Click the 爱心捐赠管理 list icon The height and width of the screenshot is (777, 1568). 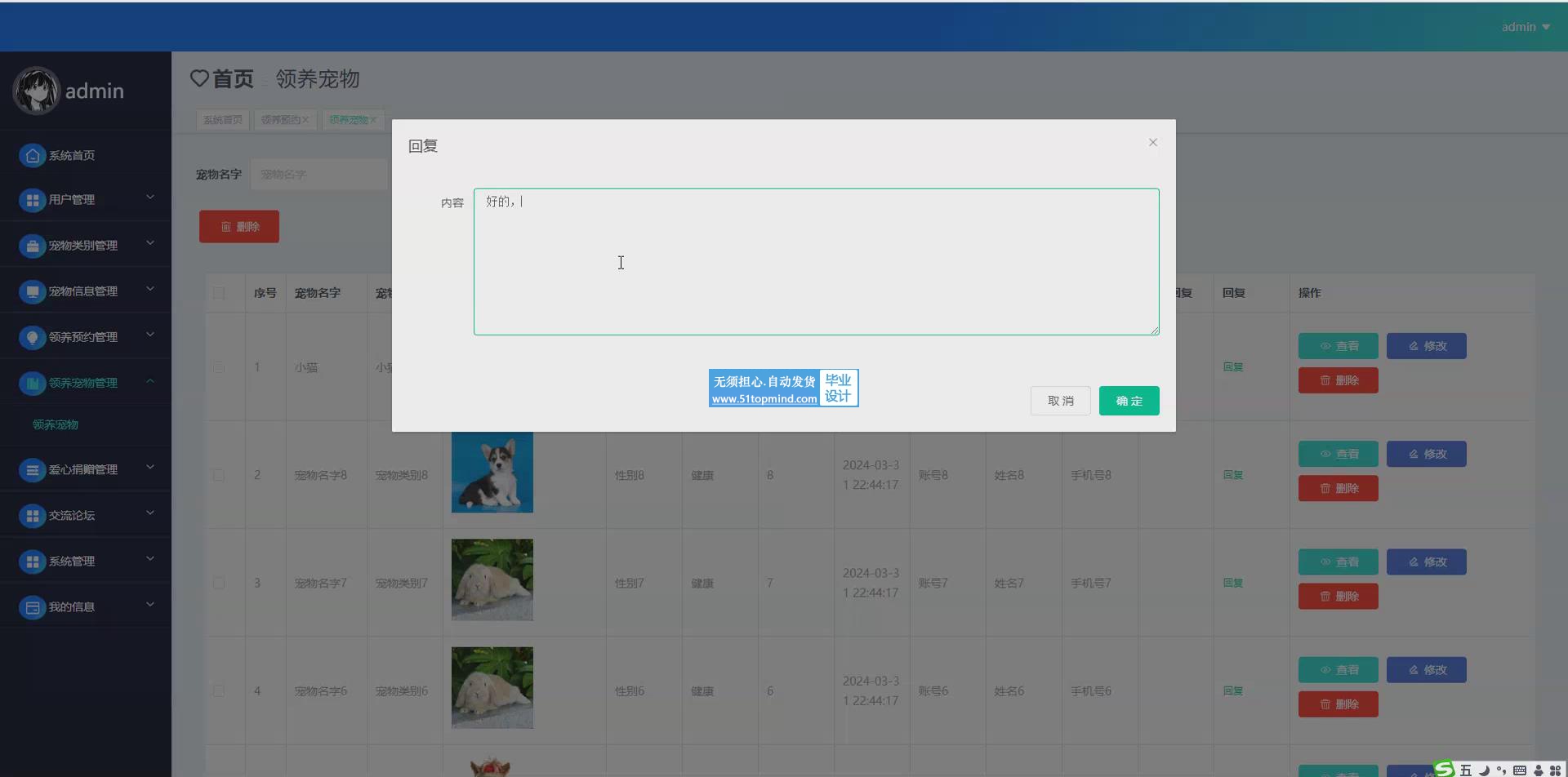pos(32,469)
